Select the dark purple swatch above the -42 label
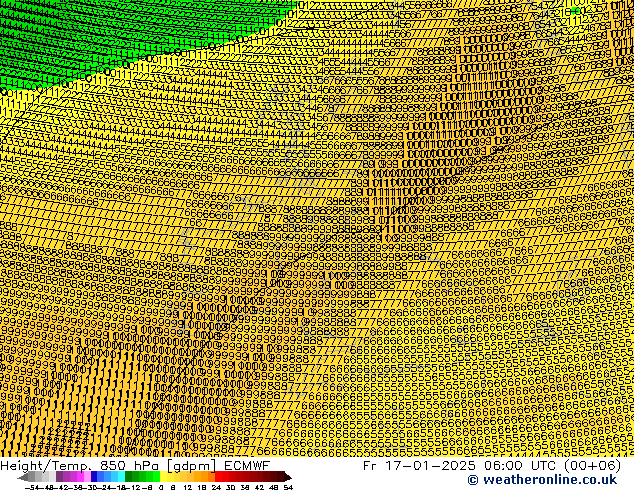This screenshot has width=634, height=490. (59, 477)
